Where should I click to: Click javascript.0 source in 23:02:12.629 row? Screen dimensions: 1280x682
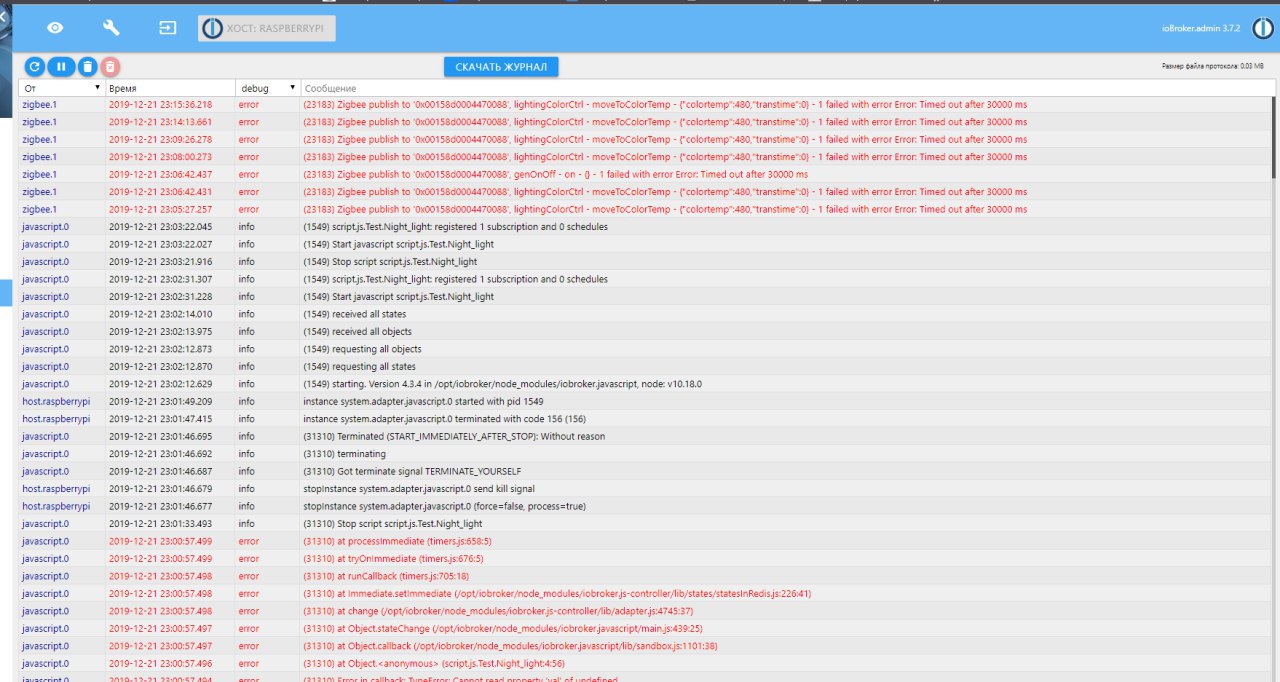pyautogui.click(x=45, y=384)
